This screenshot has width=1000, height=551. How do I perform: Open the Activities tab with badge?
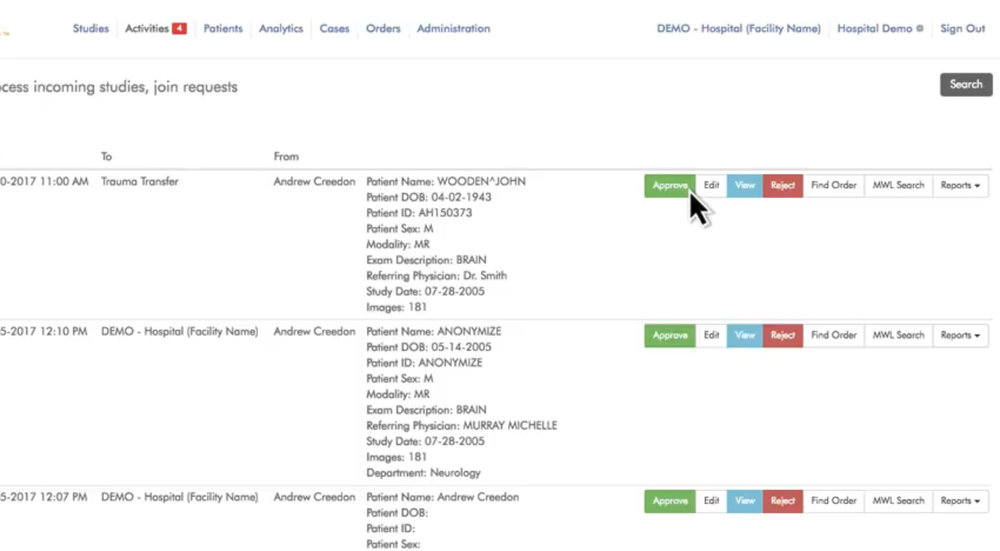[x=155, y=29]
